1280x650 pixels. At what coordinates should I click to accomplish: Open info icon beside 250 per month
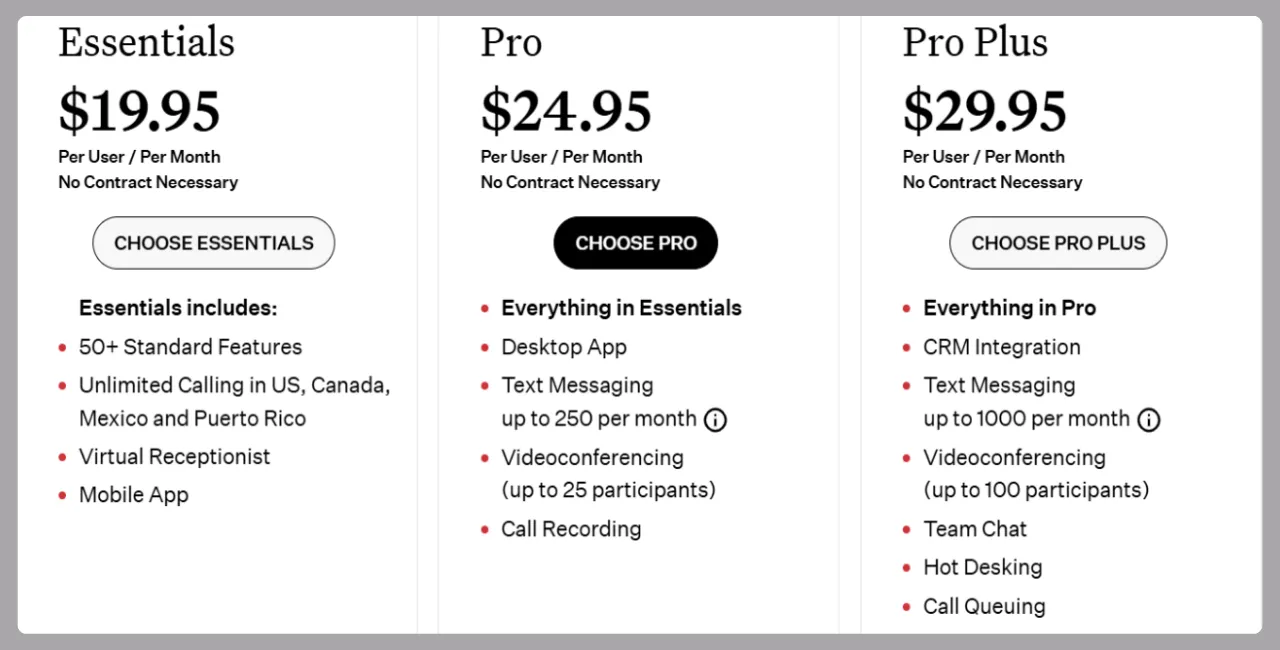click(x=715, y=420)
